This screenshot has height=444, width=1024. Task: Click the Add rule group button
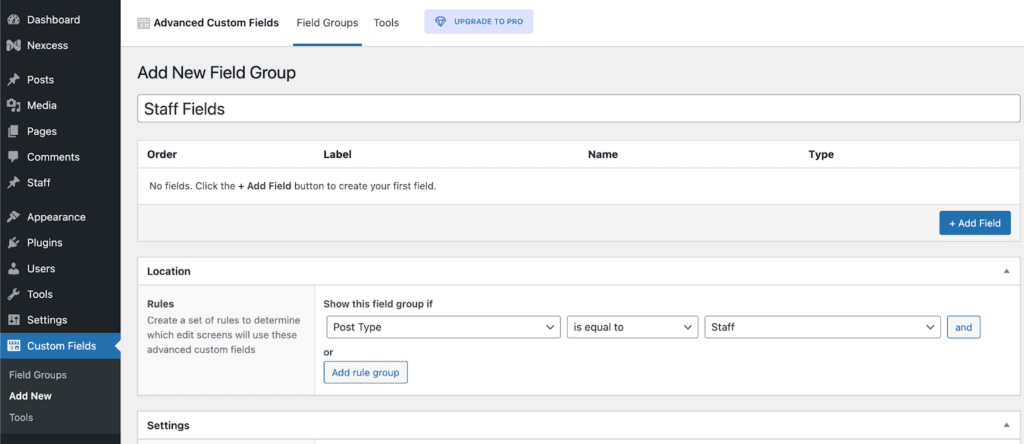(365, 372)
